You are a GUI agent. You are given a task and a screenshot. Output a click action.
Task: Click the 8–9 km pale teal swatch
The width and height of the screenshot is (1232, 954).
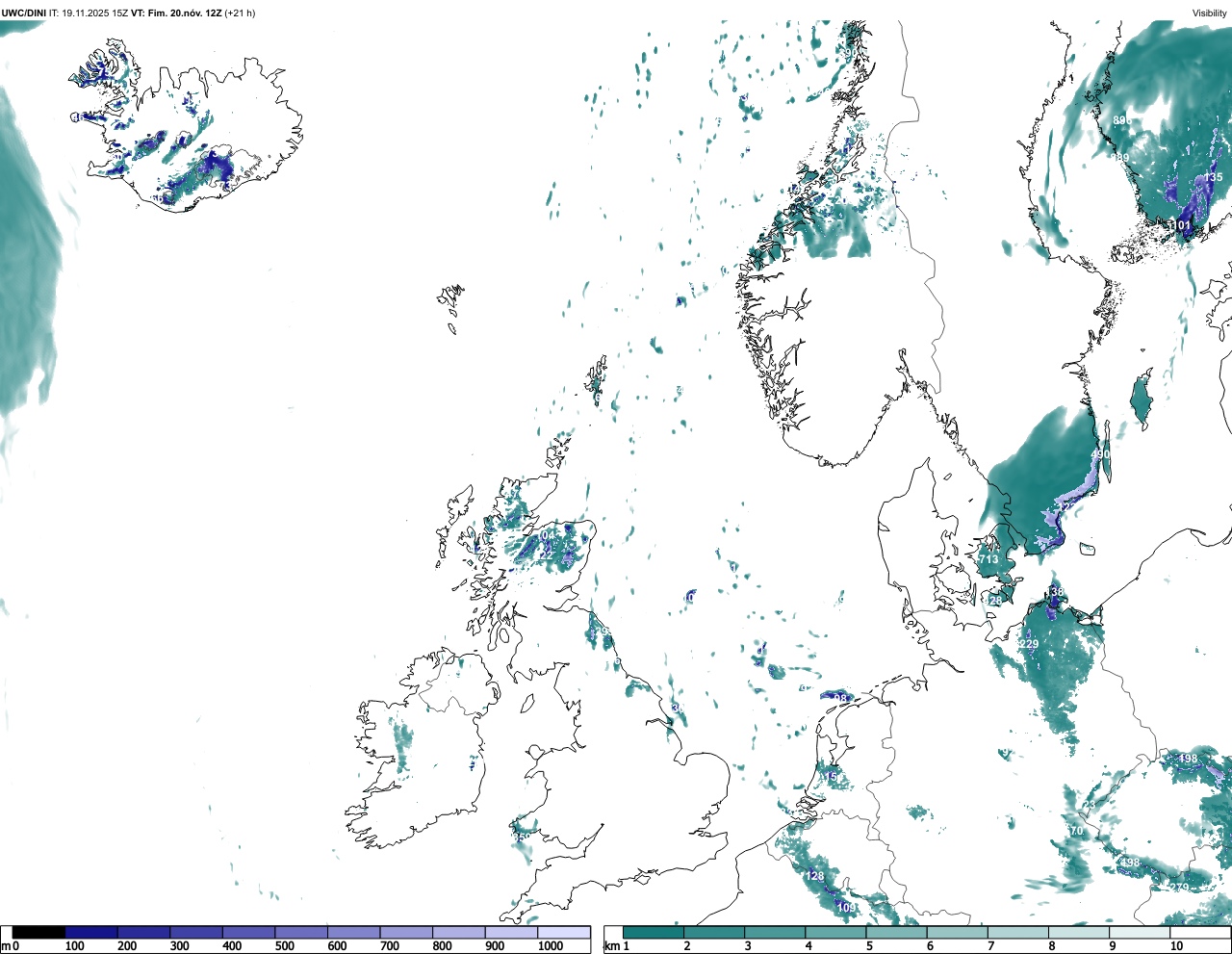click(1078, 932)
